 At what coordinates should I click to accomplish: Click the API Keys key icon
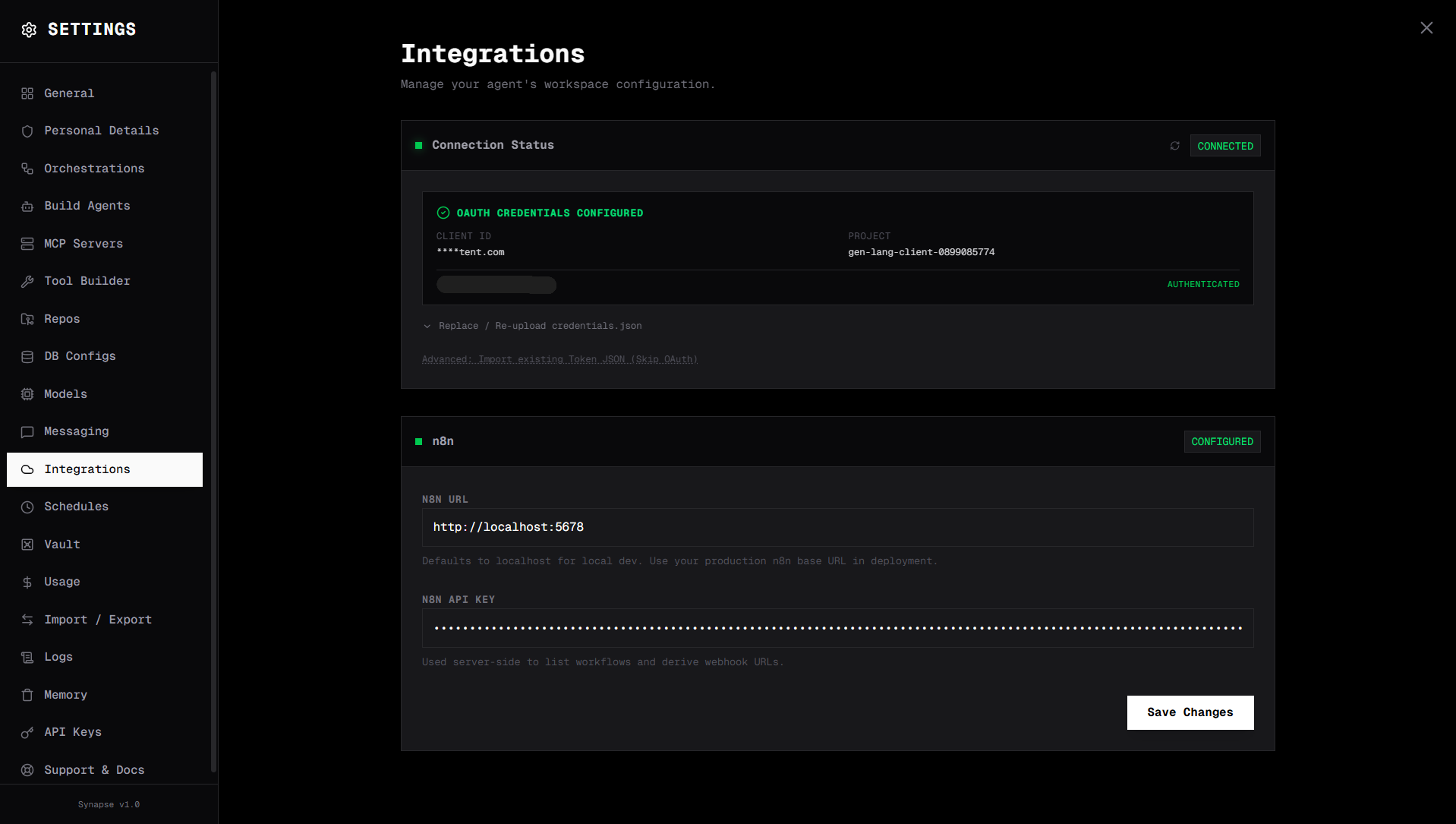click(27, 732)
